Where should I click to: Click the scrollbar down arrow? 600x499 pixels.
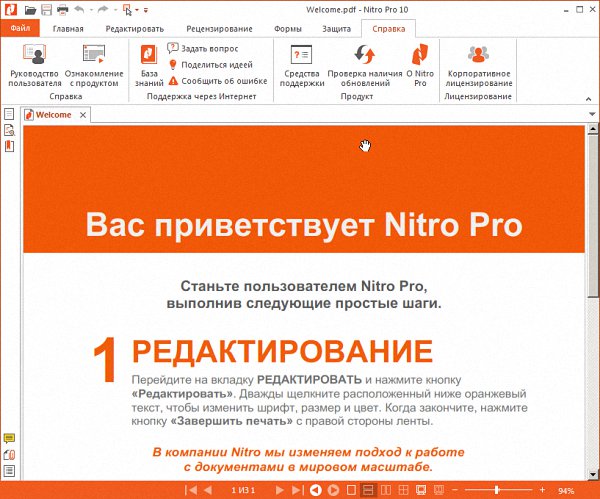(x=592, y=475)
